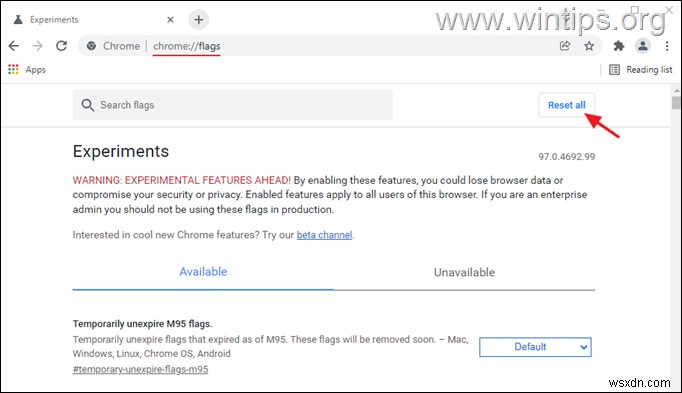Open a new tab with plus
This screenshot has height=393, width=682.
coord(198,20)
